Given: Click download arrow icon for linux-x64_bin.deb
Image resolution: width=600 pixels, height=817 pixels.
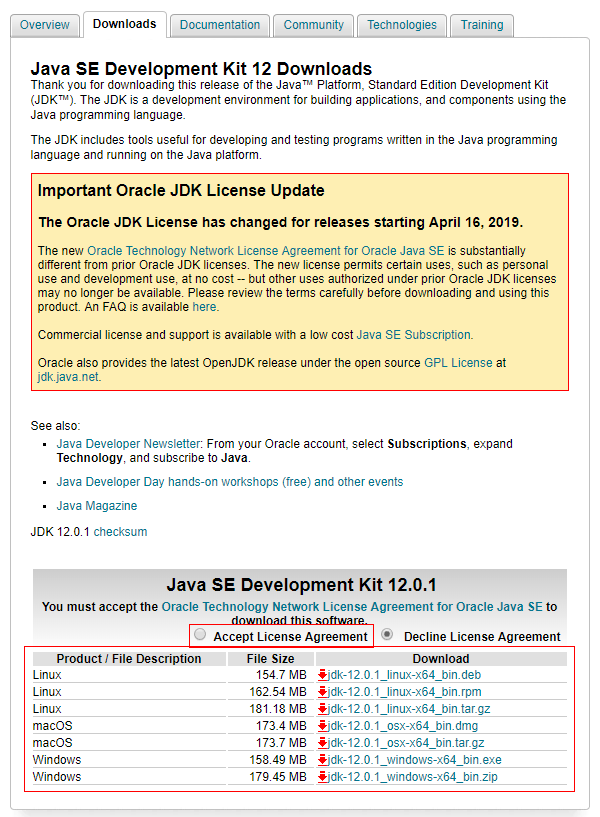Looking at the screenshot, I should tap(322, 675).
